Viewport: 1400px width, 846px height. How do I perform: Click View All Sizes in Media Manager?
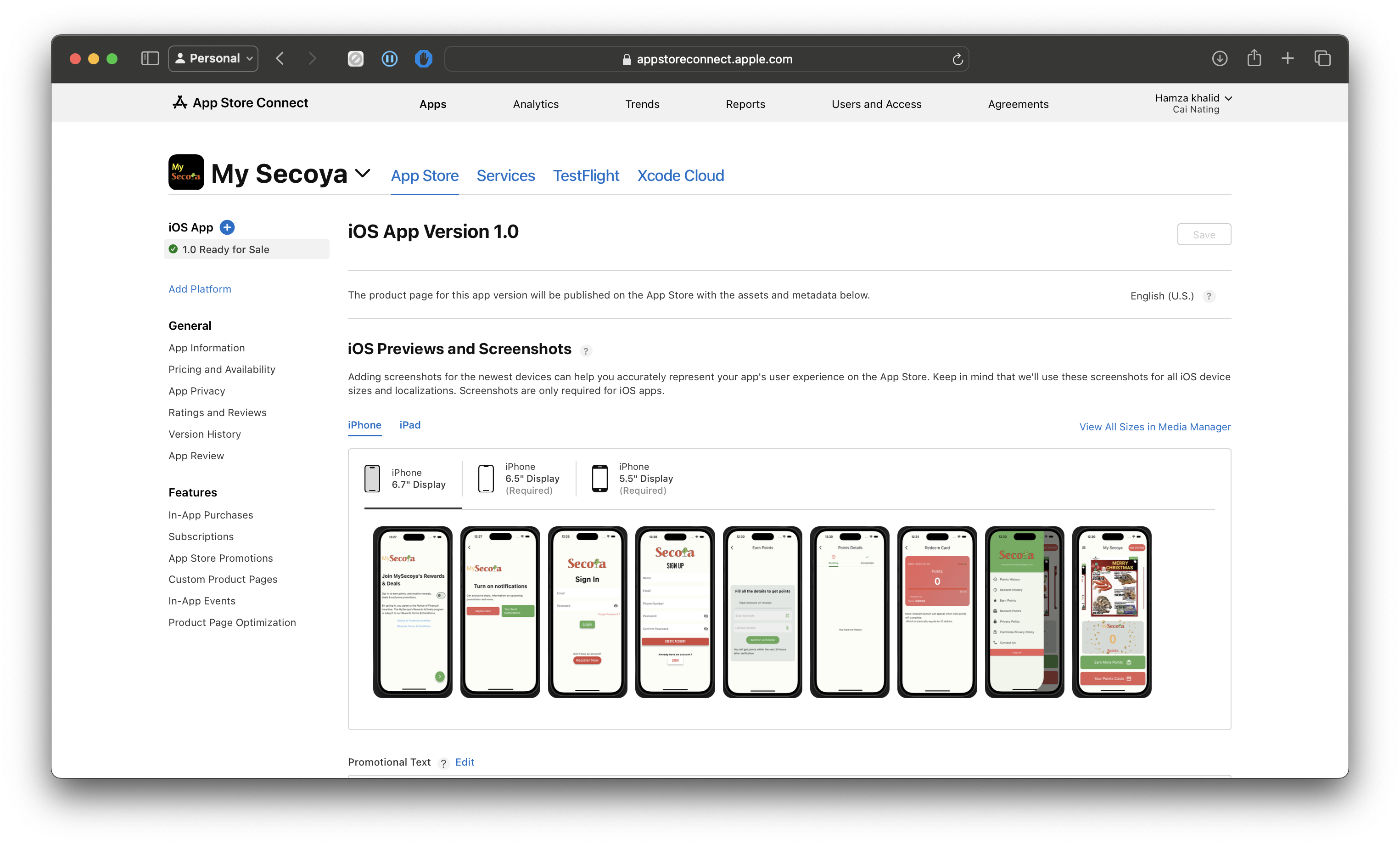1154,426
